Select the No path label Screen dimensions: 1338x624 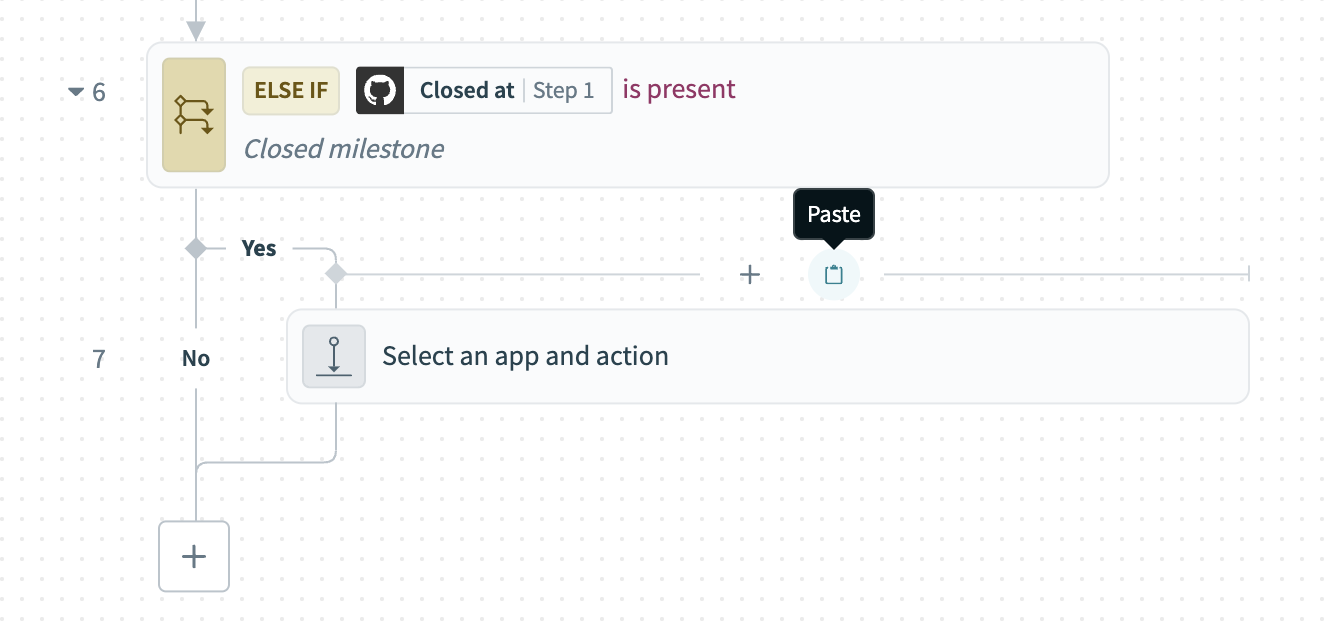point(196,358)
